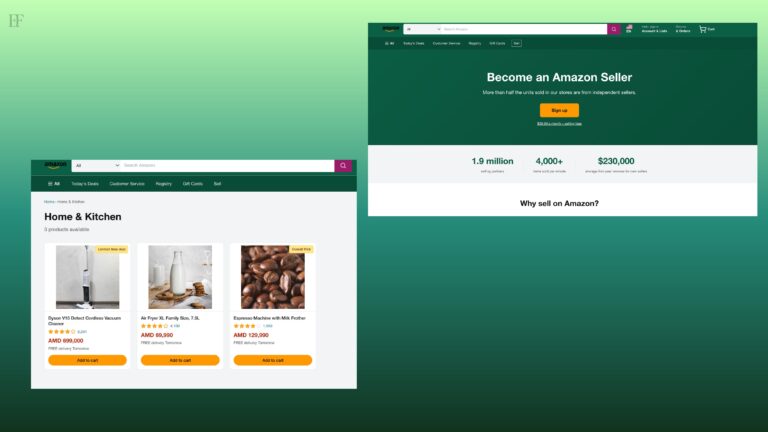Click Amazon logo in the seller page header
This screenshot has height=432, width=768.
[390, 29]
